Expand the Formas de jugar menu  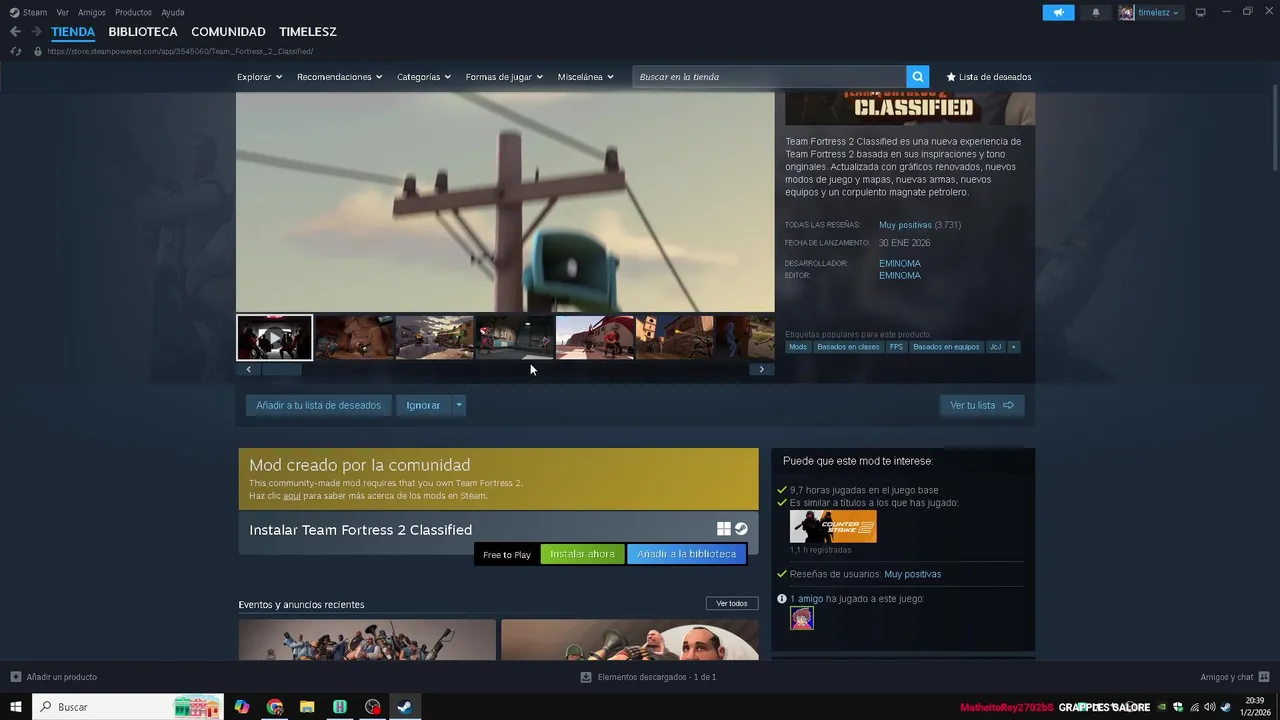(504, 77)
